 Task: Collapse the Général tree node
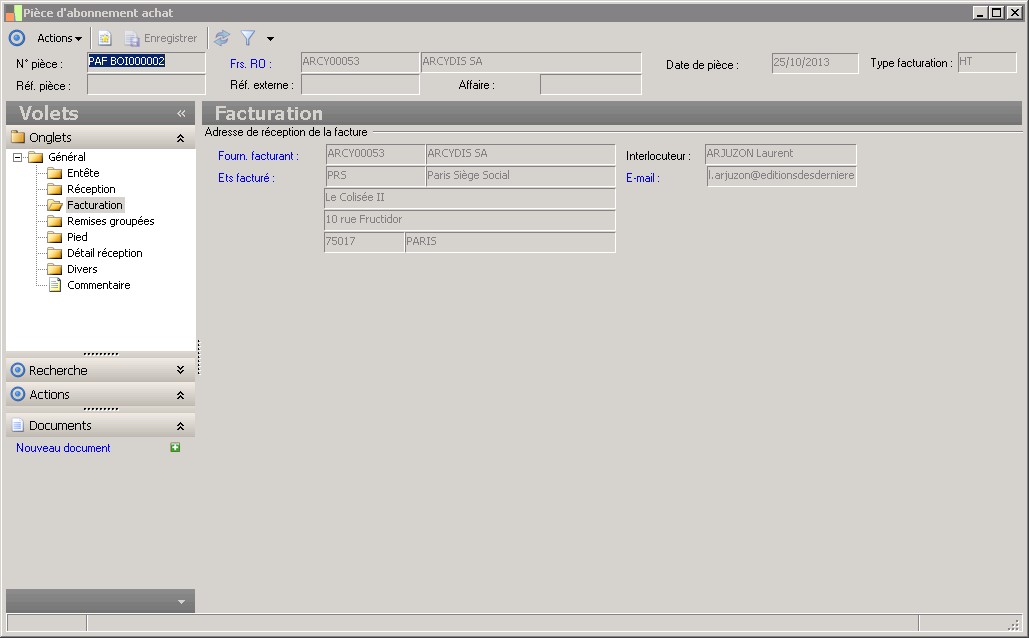click(x=18, y=157)
